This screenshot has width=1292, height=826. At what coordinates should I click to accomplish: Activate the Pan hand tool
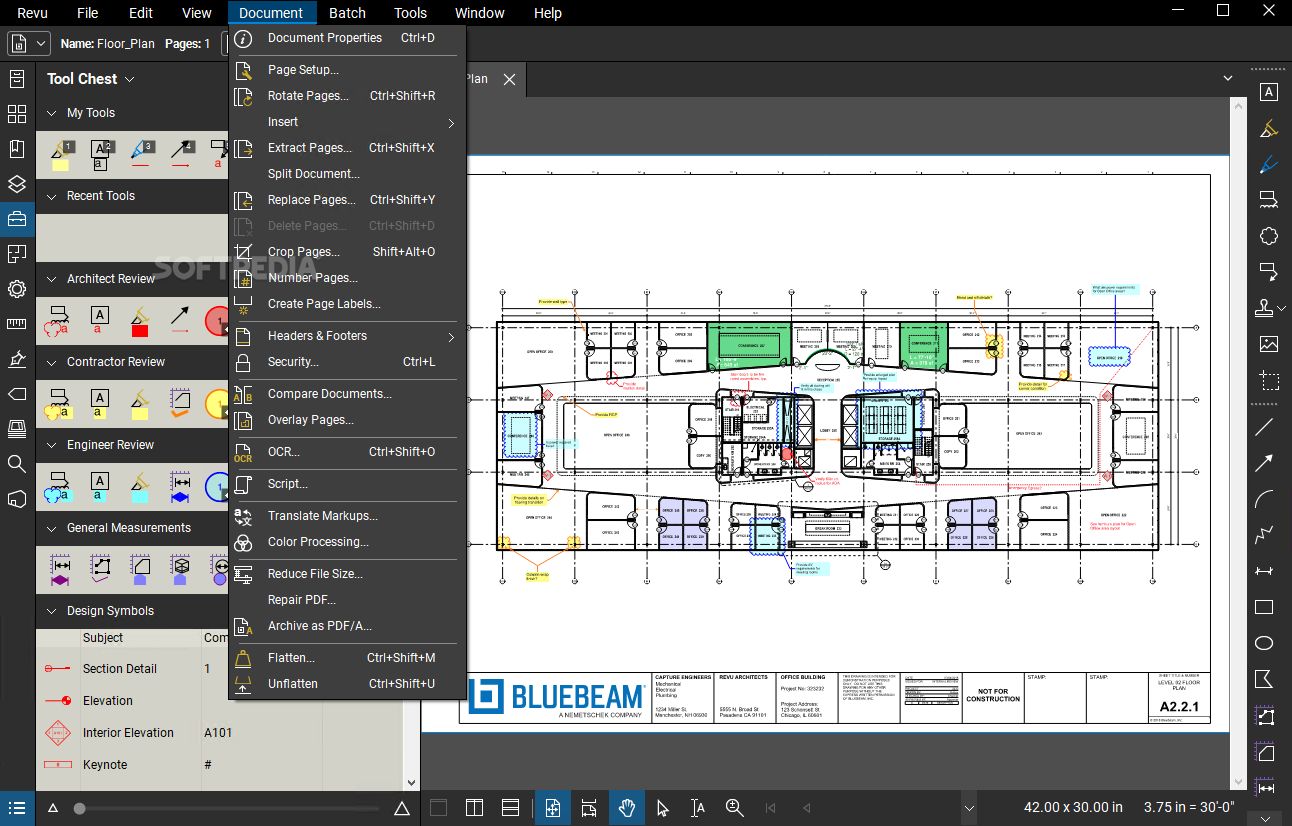[628, 808]
